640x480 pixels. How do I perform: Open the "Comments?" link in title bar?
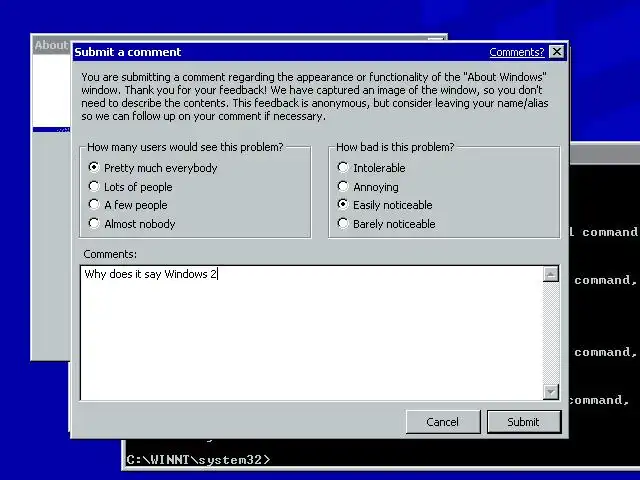point(516,52)
